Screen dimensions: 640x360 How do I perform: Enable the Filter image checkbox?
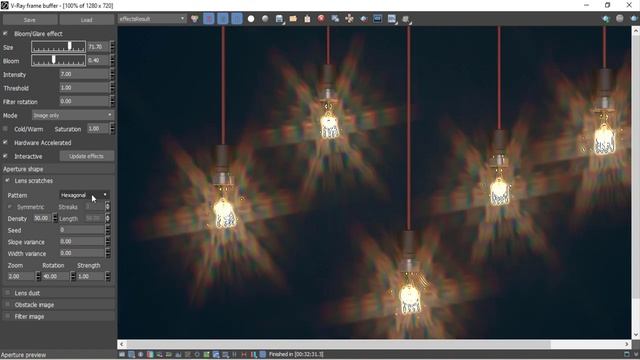click(7, 316)
